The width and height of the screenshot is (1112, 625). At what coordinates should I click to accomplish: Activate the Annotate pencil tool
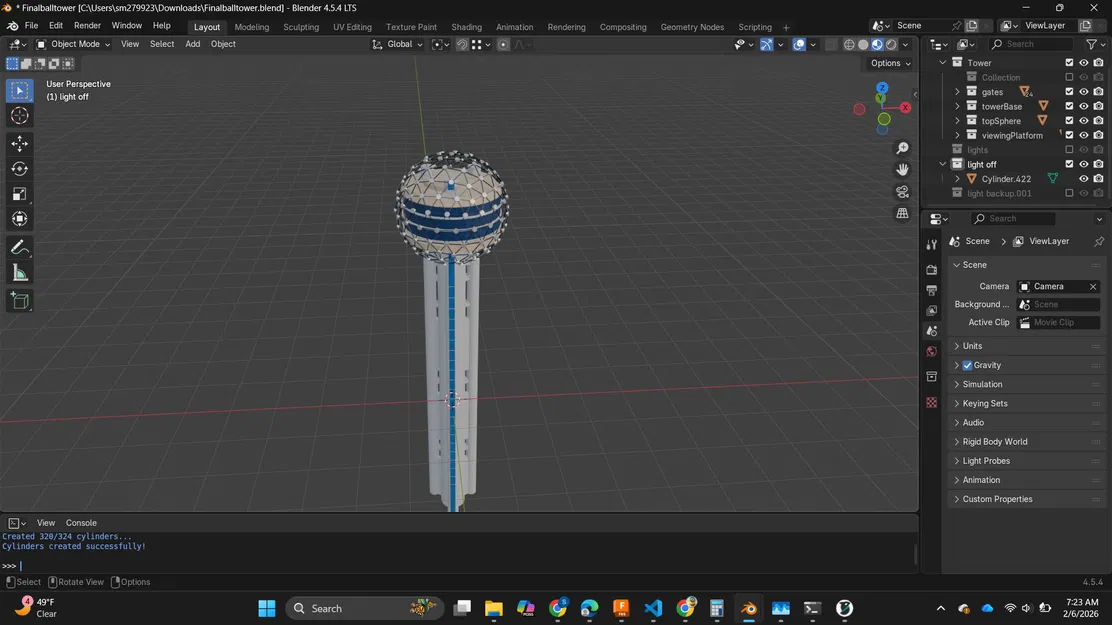[19, 247]
